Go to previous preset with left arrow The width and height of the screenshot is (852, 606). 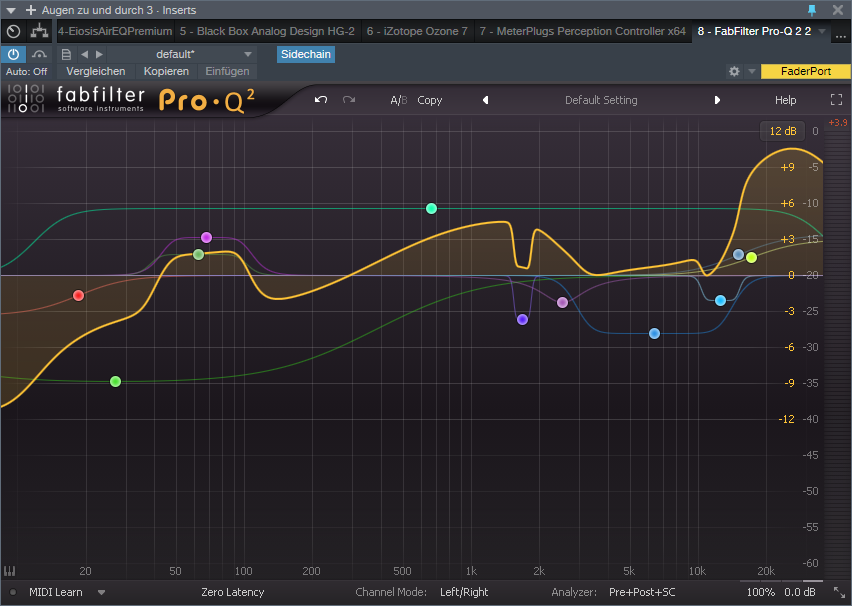pyautogui.click(x=84, y=54)
